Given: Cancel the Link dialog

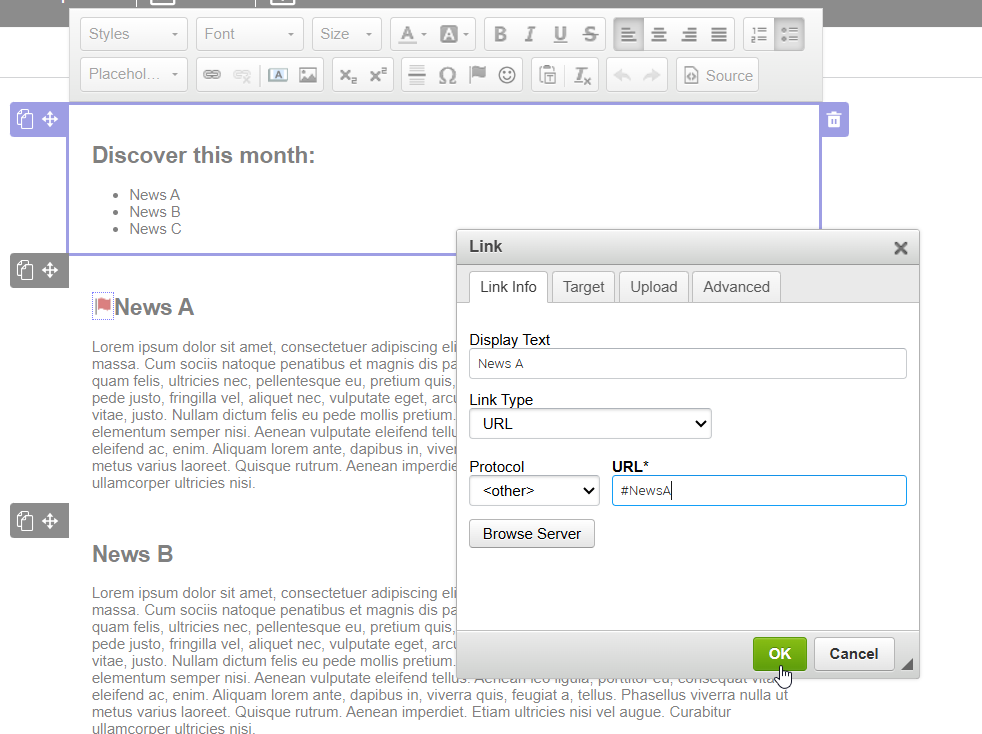Looking at the screenshot, I should (853, 654).
